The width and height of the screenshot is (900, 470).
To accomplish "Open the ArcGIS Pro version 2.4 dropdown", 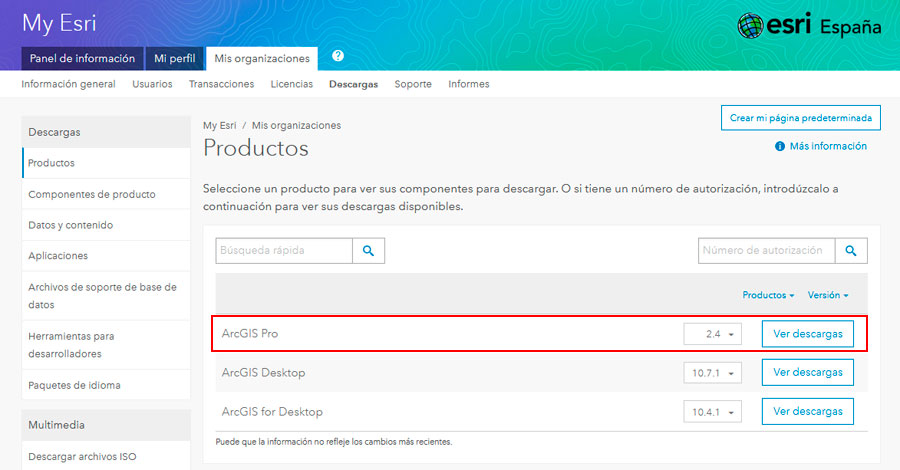I will point(712,334).
